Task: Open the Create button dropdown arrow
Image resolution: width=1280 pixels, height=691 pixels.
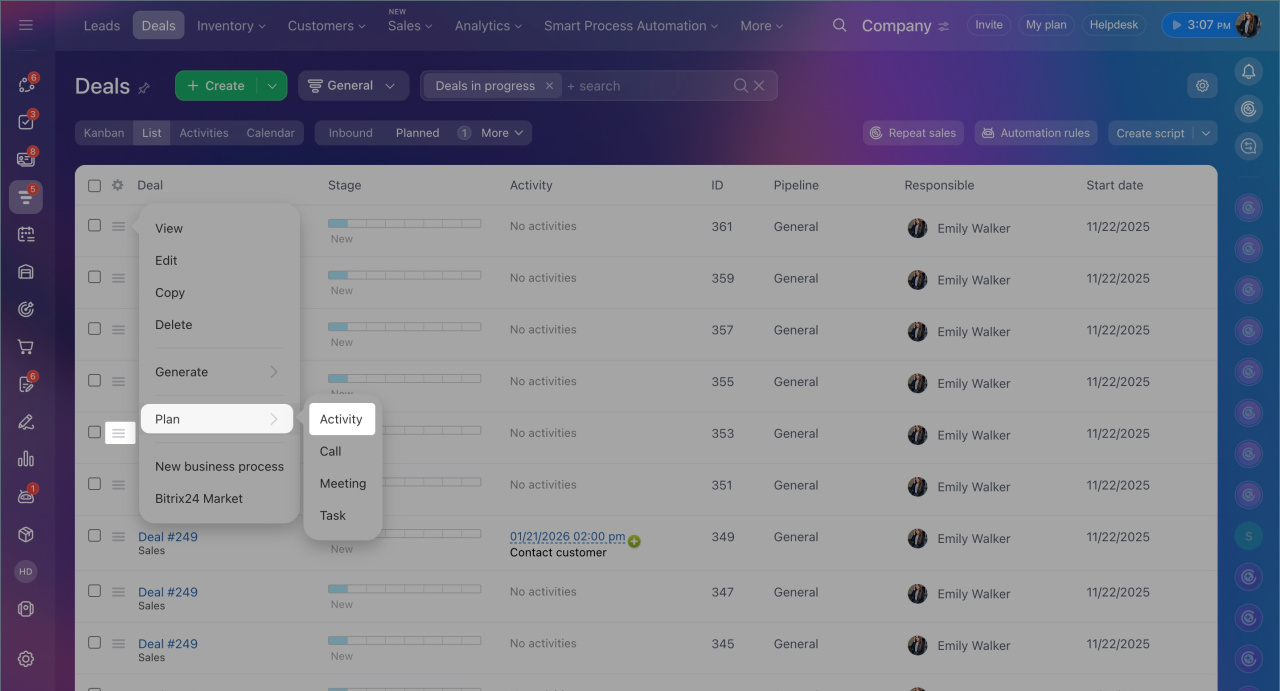Action: pyautogui.click(x=272, y=86)
